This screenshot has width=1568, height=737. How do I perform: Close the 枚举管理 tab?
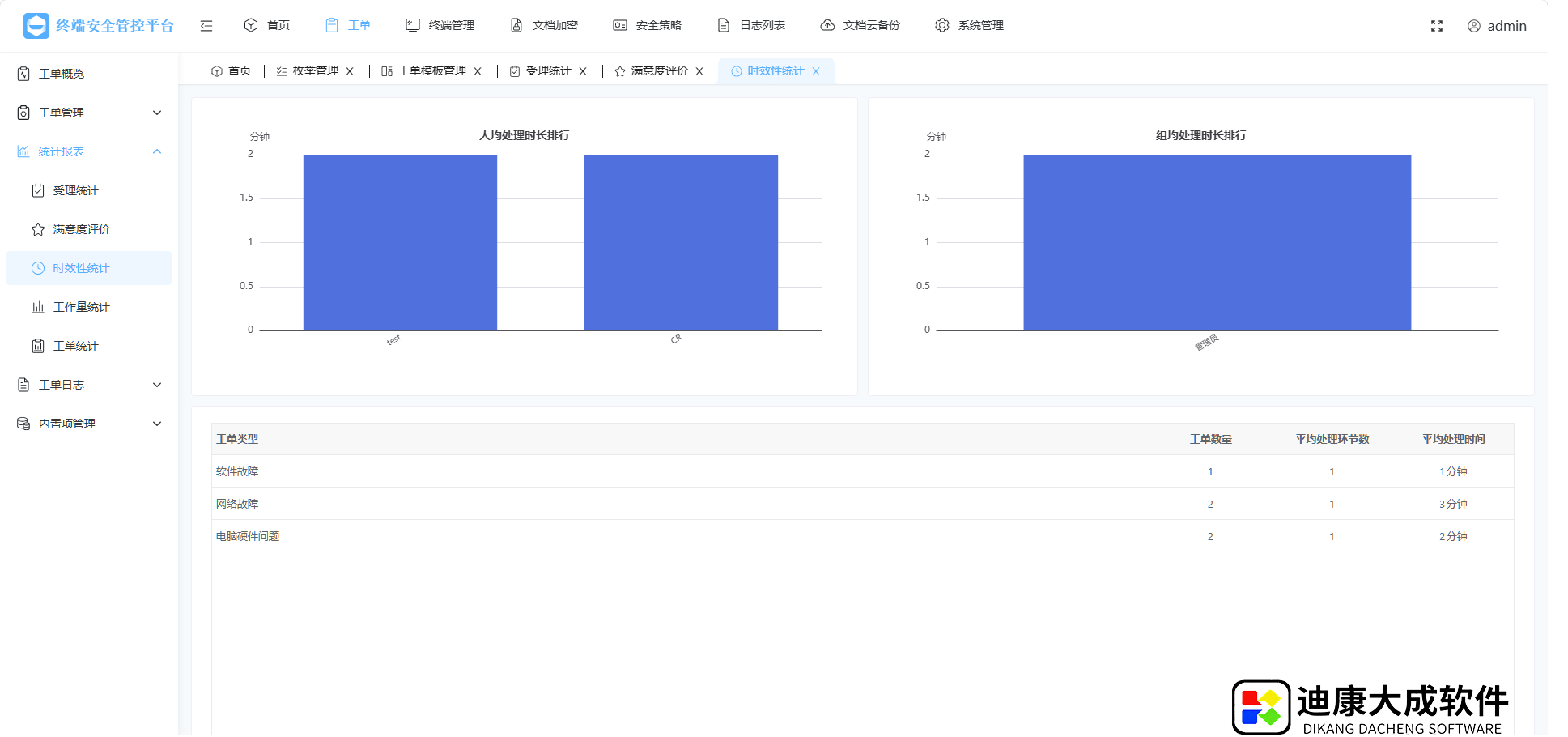point(350,71)
